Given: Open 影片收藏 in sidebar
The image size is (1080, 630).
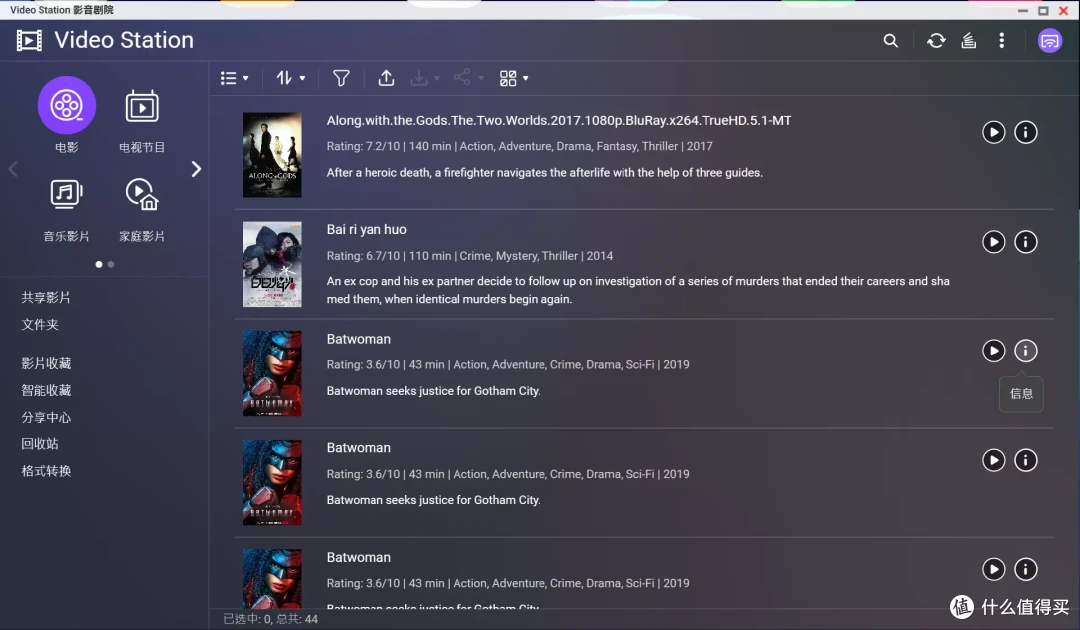Looking at the screenshot, I should click(x=45, y=363).
